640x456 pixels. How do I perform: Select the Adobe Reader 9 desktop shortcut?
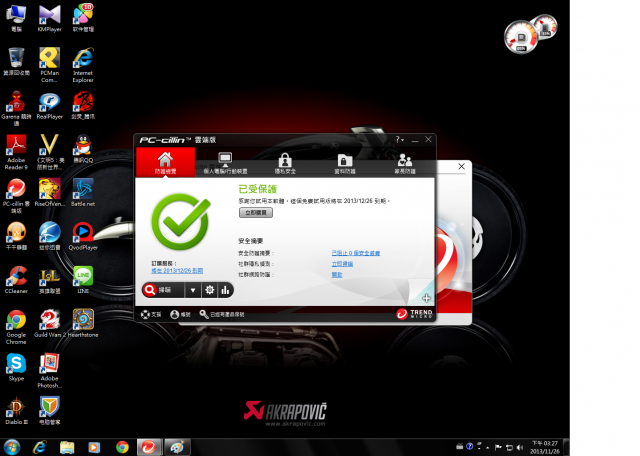pos(16,152)
